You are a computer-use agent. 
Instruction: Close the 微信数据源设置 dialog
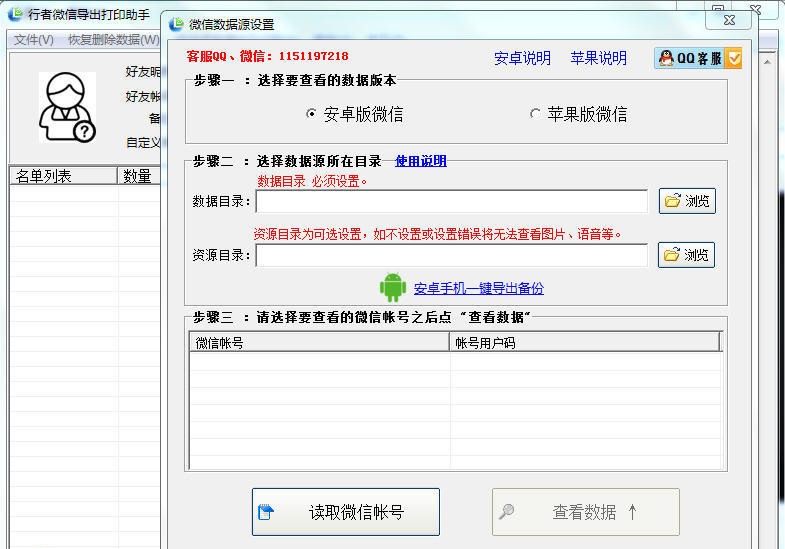729,20
